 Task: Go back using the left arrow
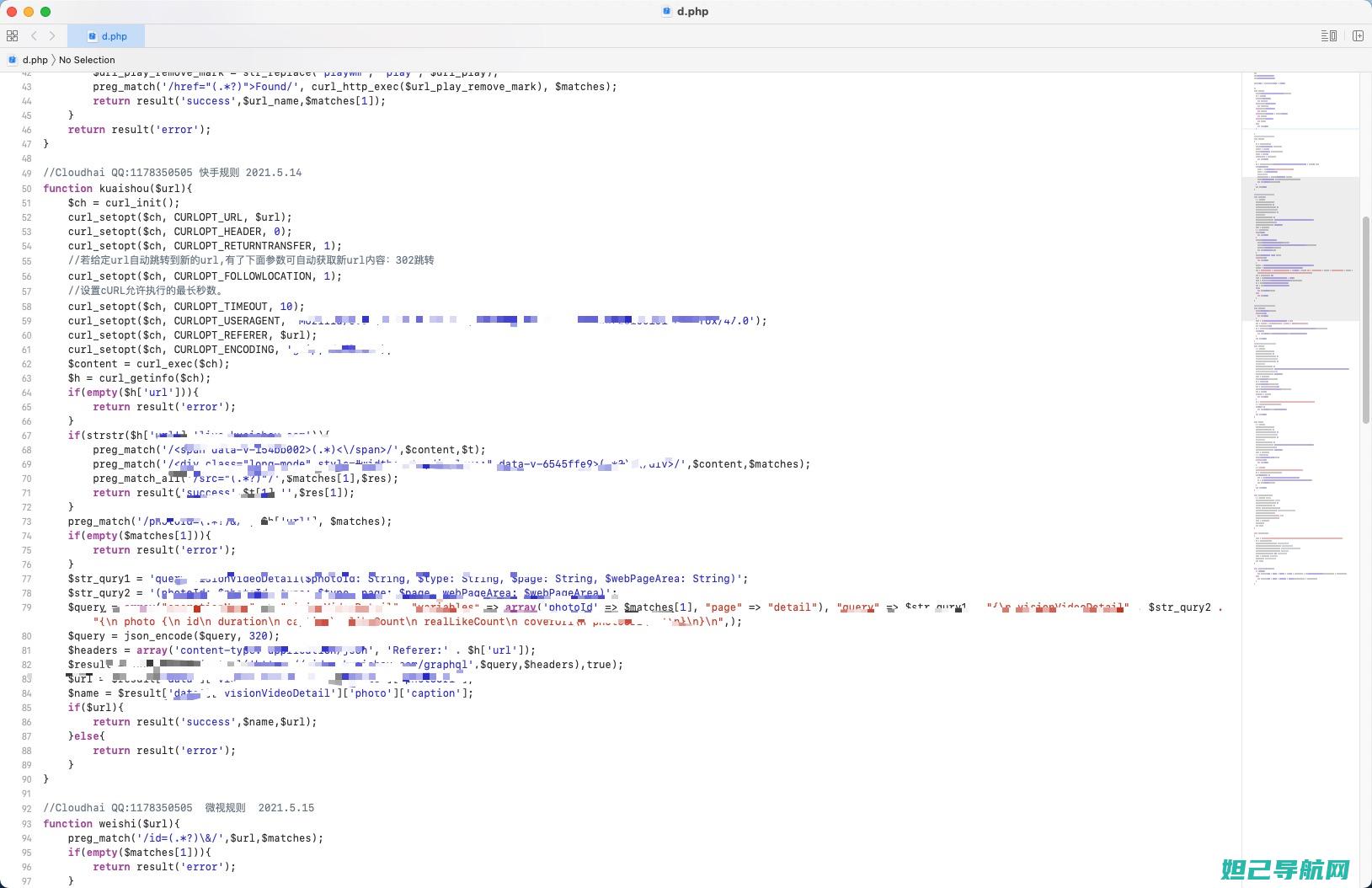click(x=34, y=35)
